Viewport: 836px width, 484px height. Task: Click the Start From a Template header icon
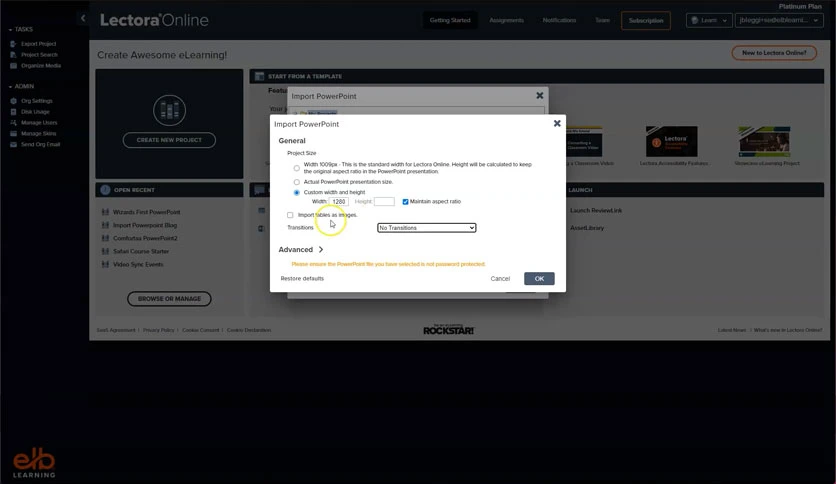click(x=260, y=76)
